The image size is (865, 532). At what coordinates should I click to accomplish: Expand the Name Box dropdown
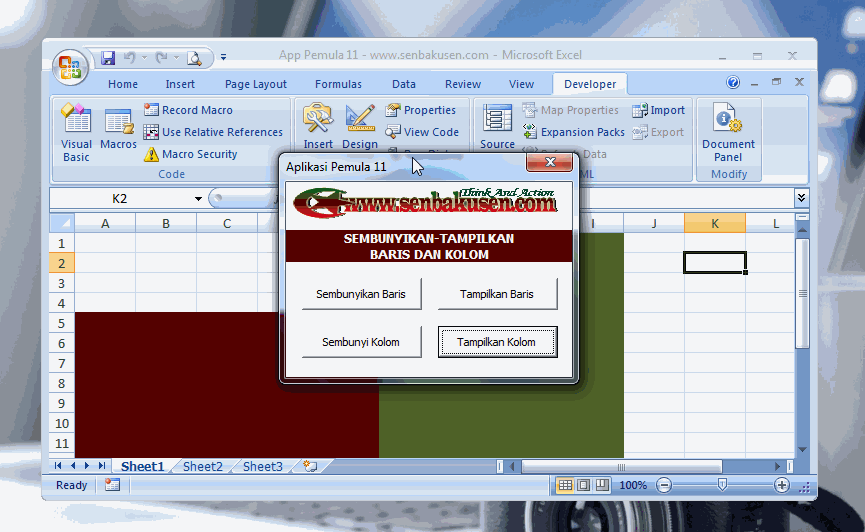point(198,199)
